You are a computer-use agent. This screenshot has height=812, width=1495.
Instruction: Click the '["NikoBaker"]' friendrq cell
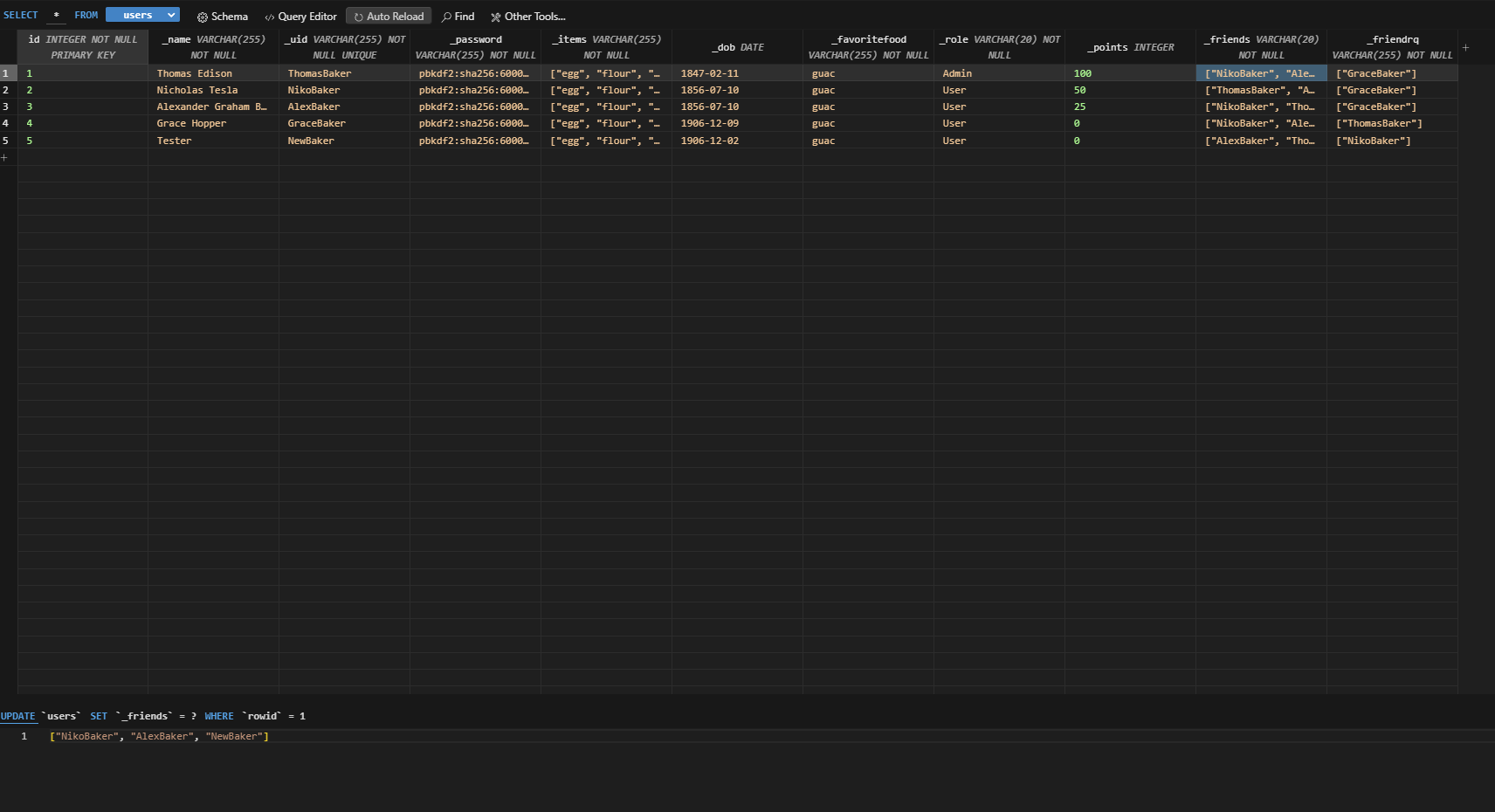(x=1393, y=141)
